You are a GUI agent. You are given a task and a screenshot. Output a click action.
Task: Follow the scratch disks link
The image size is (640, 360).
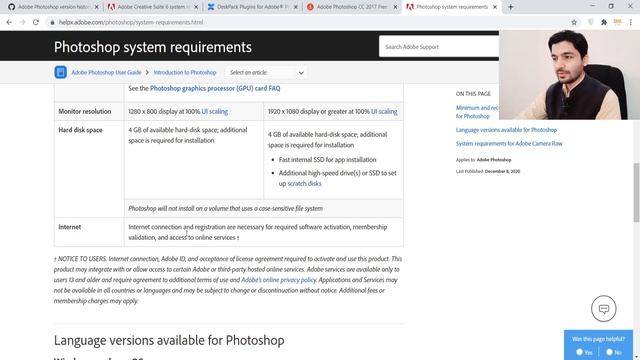304,184
